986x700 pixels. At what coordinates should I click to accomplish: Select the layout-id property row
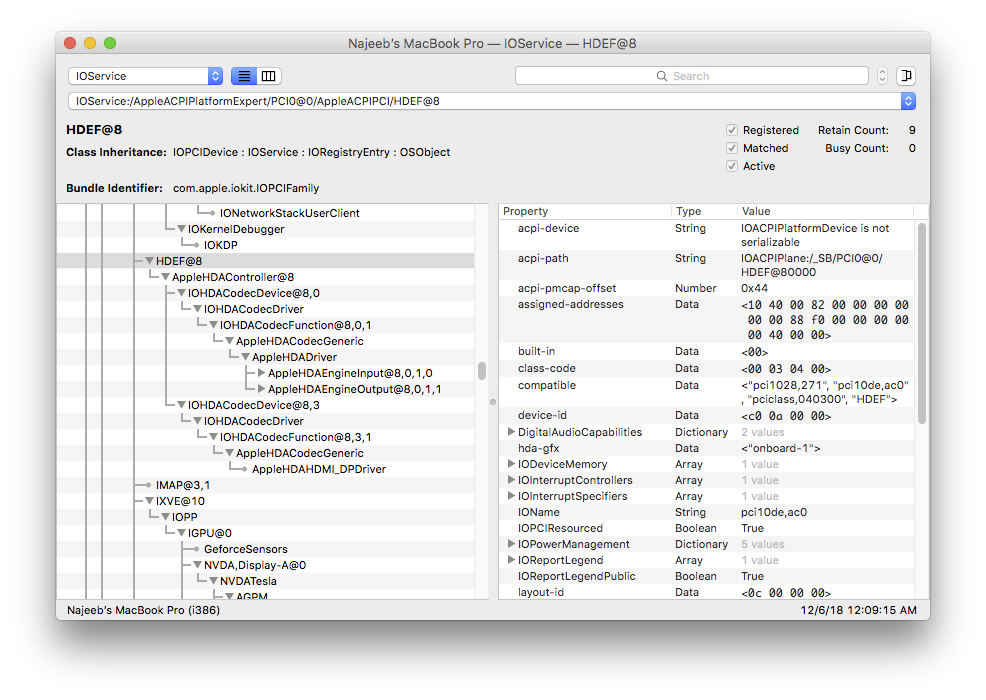click(x=707, y=592)
